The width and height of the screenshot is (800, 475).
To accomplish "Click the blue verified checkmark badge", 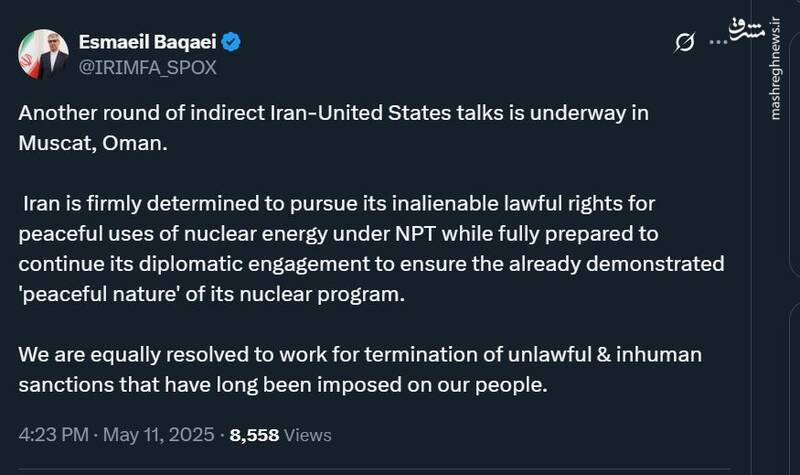I will click(x=230, y=43).
